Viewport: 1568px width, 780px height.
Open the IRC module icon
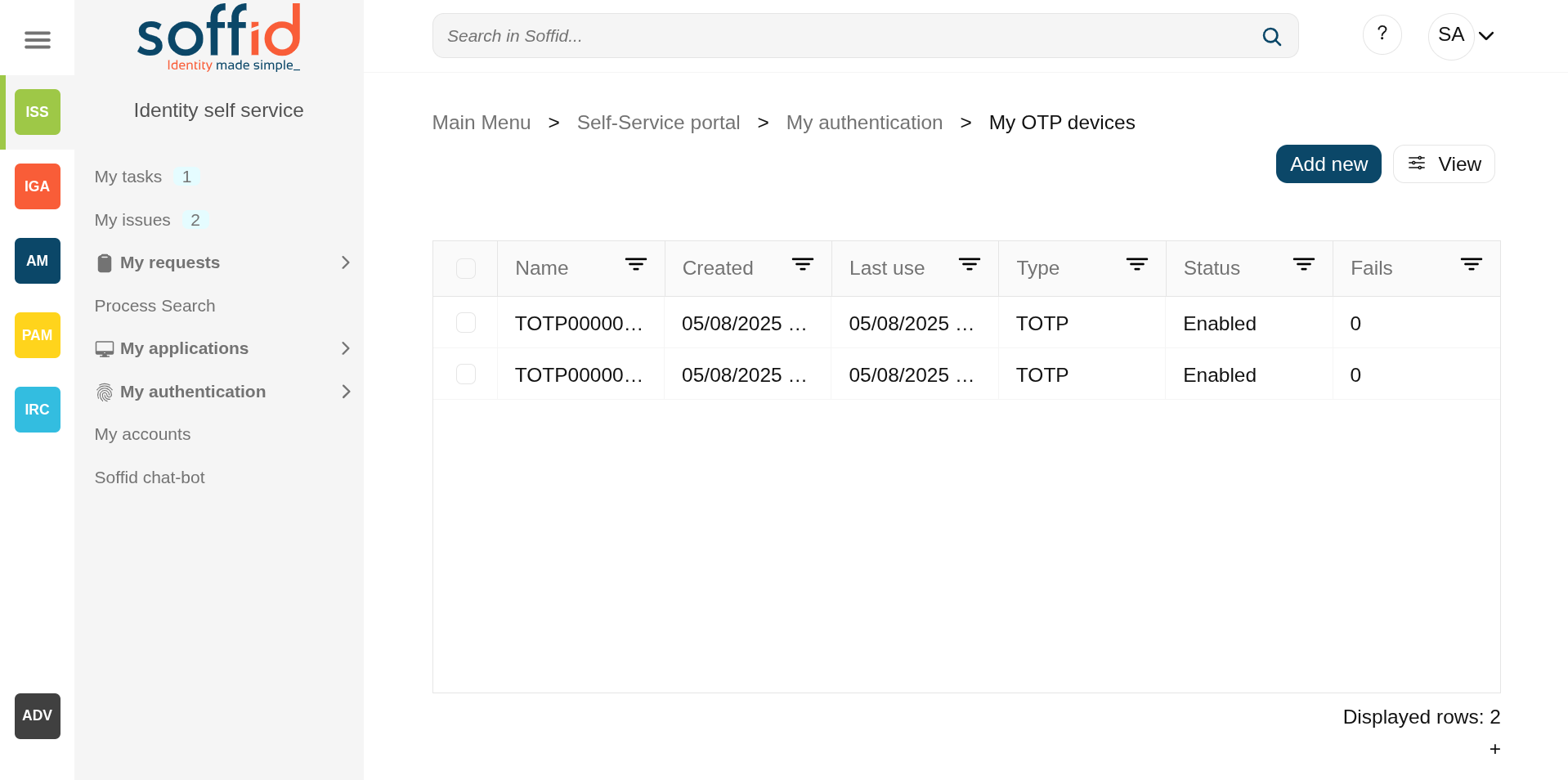point(37,410)
